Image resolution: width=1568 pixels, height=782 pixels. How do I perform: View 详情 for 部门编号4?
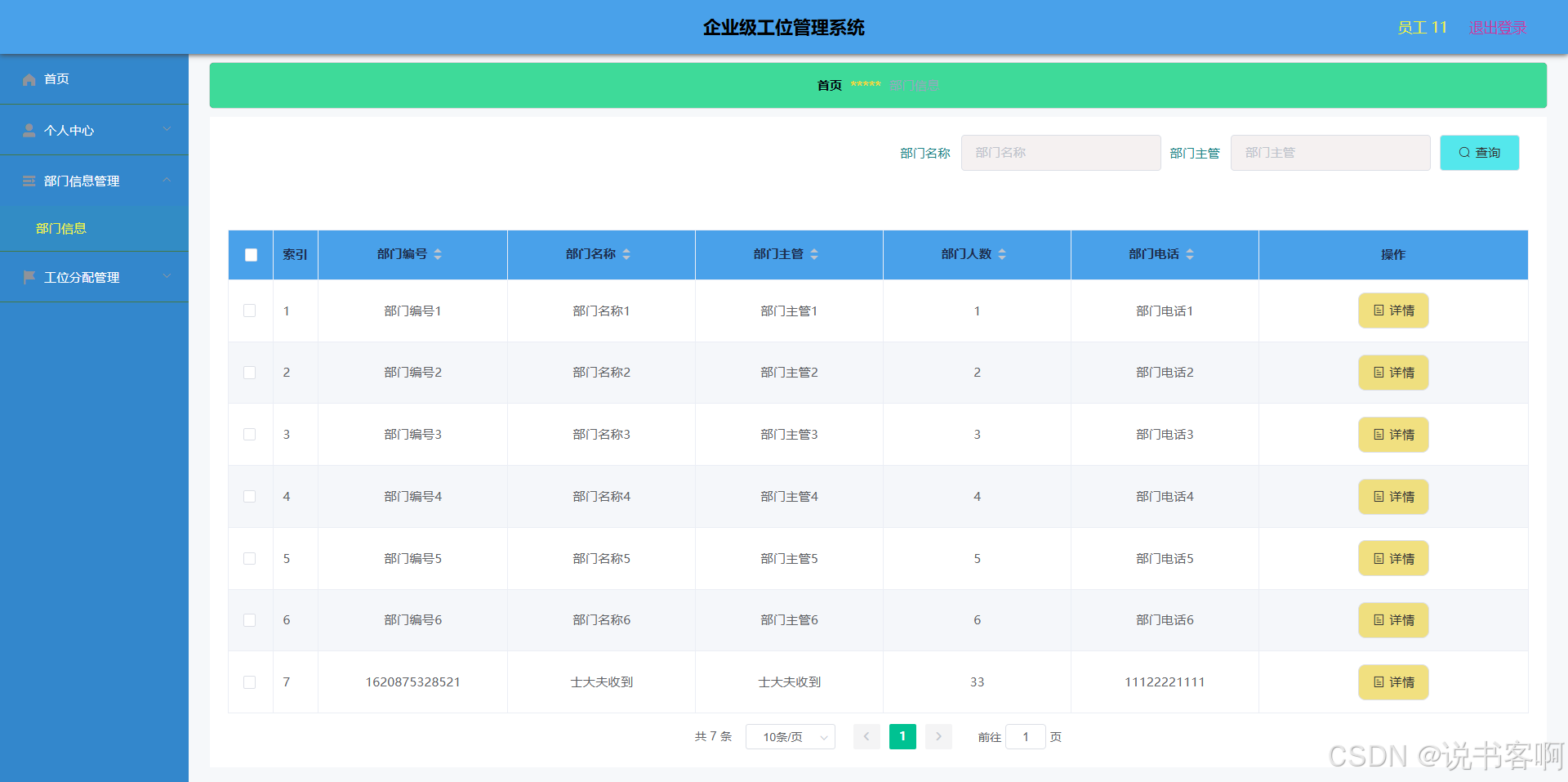pos(1393,497)
